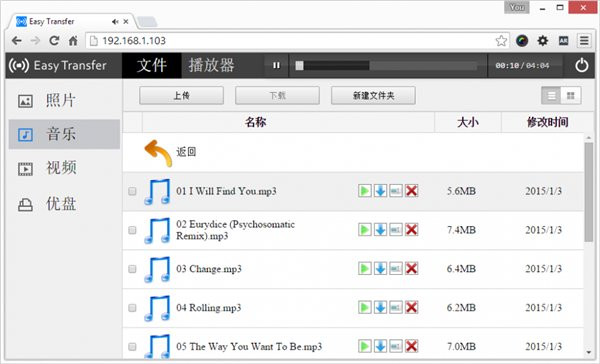This screenshot has height=364, width=600.
Task: Rename 05 The Way You Want To Be.mp3
Action: click(x=396, y=346)
